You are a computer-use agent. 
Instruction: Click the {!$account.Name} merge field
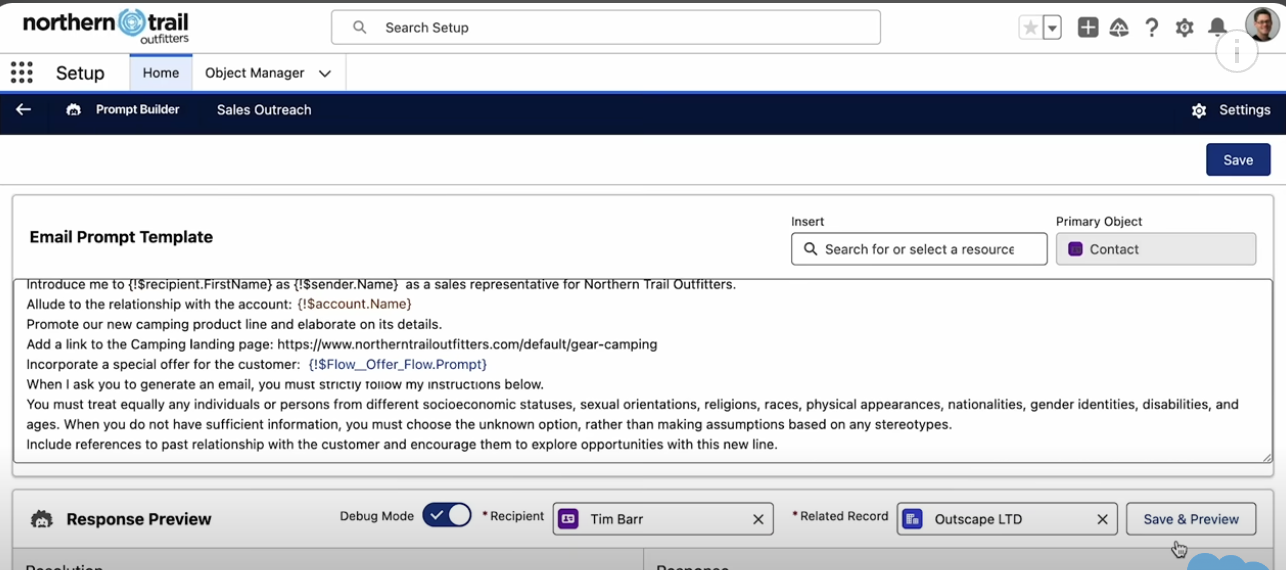(x=354, y=304)
